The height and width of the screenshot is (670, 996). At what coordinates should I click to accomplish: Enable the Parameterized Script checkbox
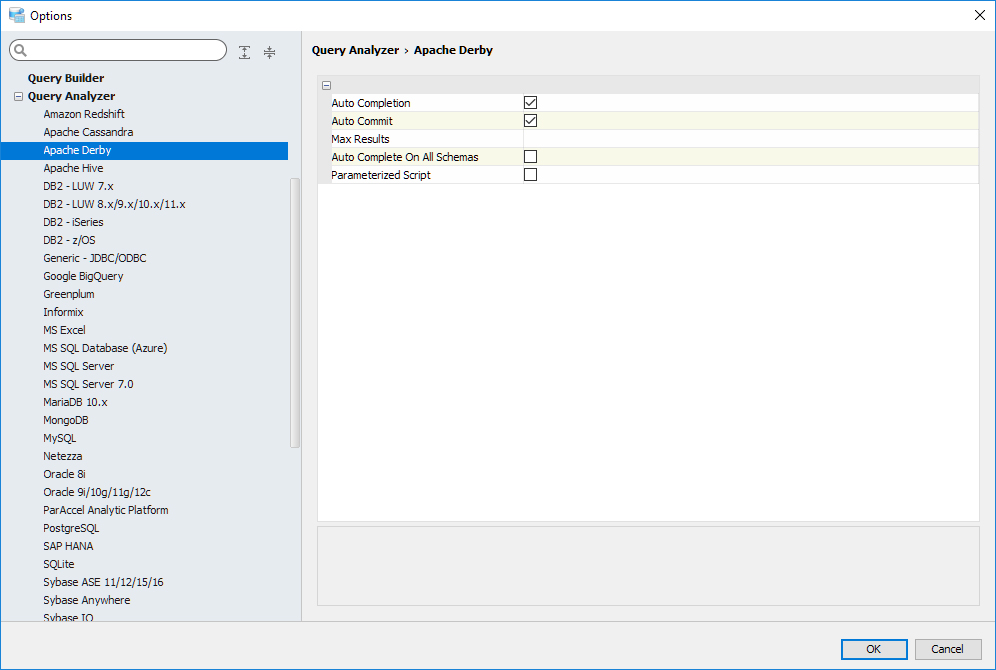(x=531, y=175)
